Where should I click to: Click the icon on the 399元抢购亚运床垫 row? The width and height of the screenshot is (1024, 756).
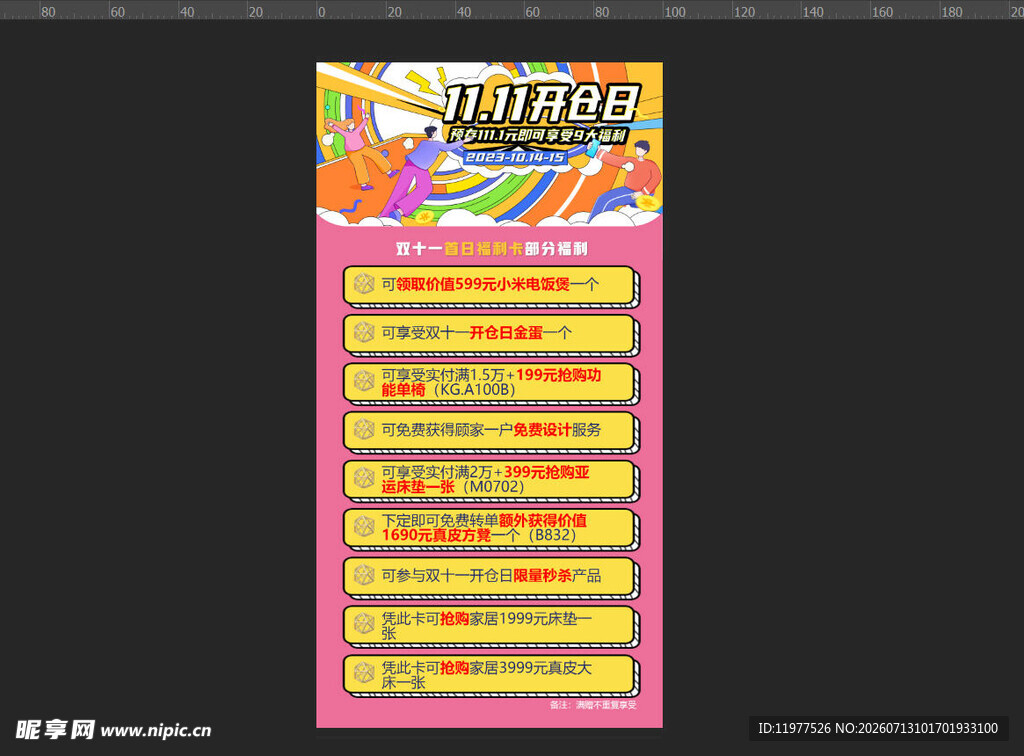(x=364, y=479)
